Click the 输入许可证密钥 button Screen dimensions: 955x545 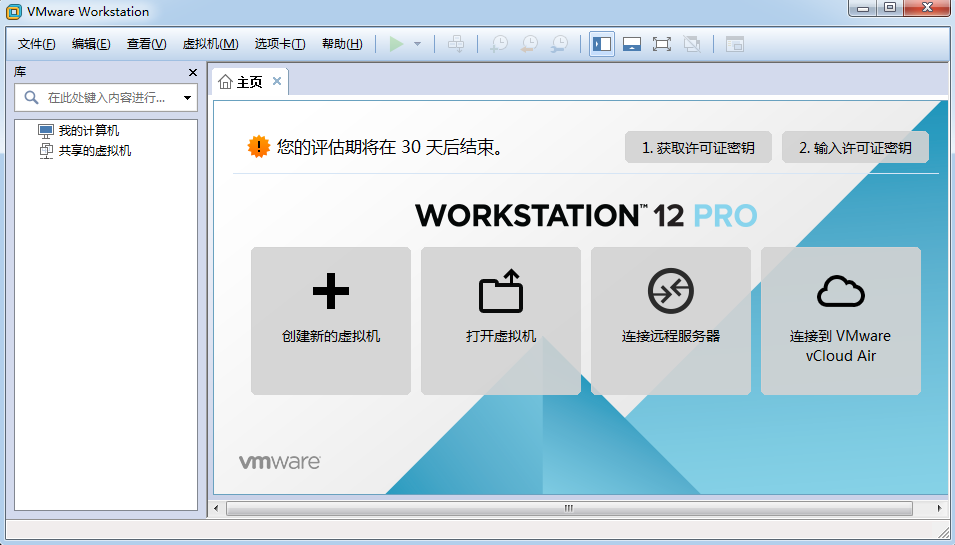point(855,148)
